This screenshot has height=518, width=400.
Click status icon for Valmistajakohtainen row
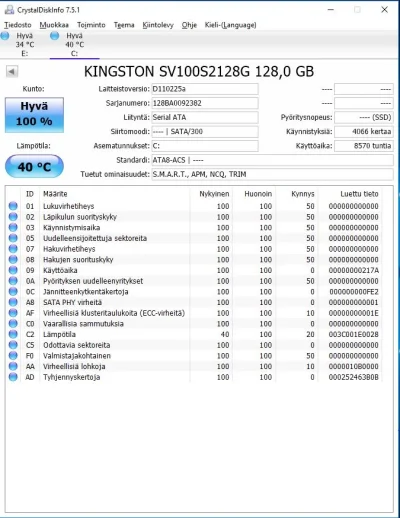13,355
